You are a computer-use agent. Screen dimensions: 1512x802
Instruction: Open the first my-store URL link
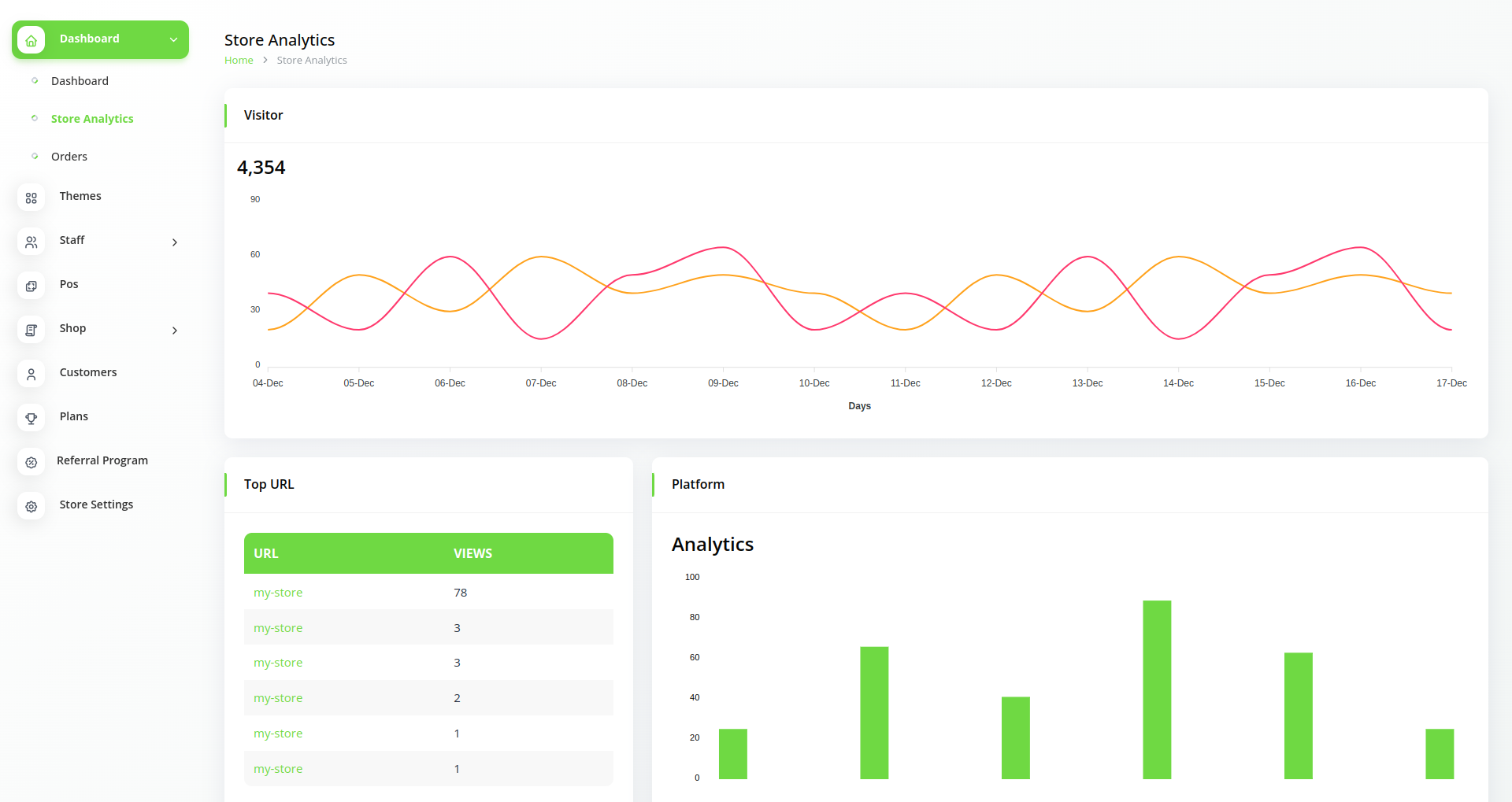click(278, 593)
